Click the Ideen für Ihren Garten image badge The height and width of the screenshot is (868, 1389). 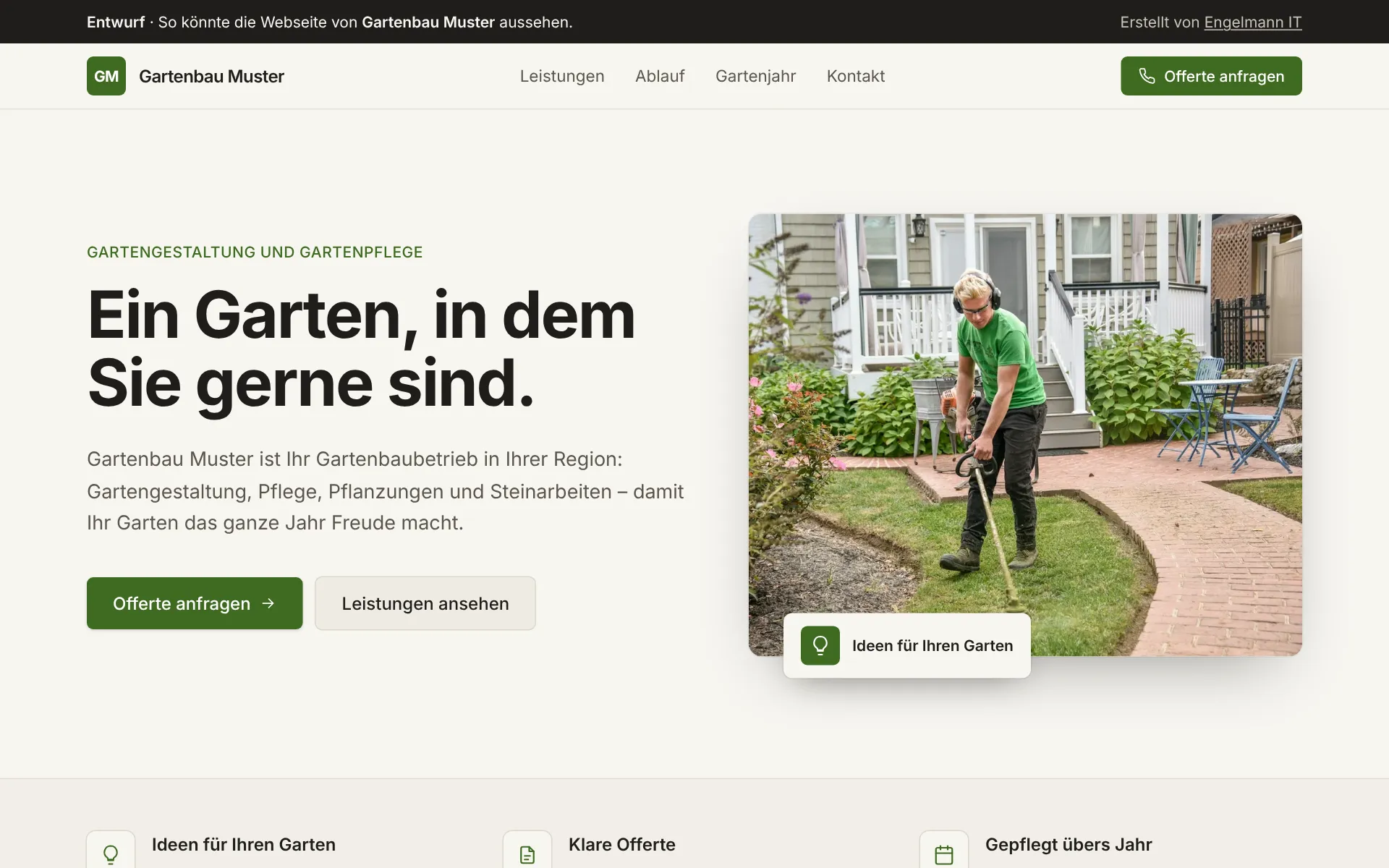click(x=907, y=645)
